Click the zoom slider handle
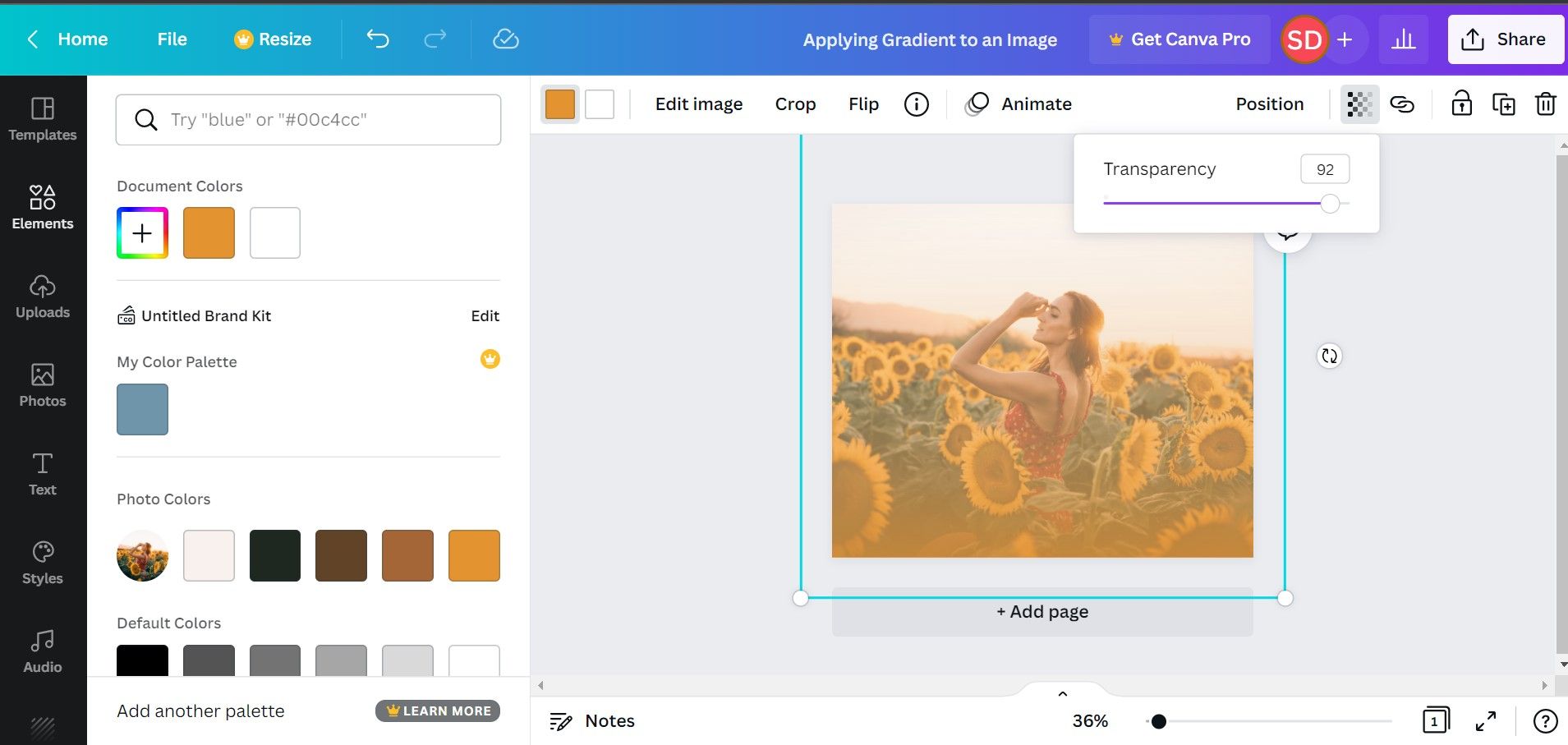The height and width of the screenshot is (745, 1568). click(1158, 721)
